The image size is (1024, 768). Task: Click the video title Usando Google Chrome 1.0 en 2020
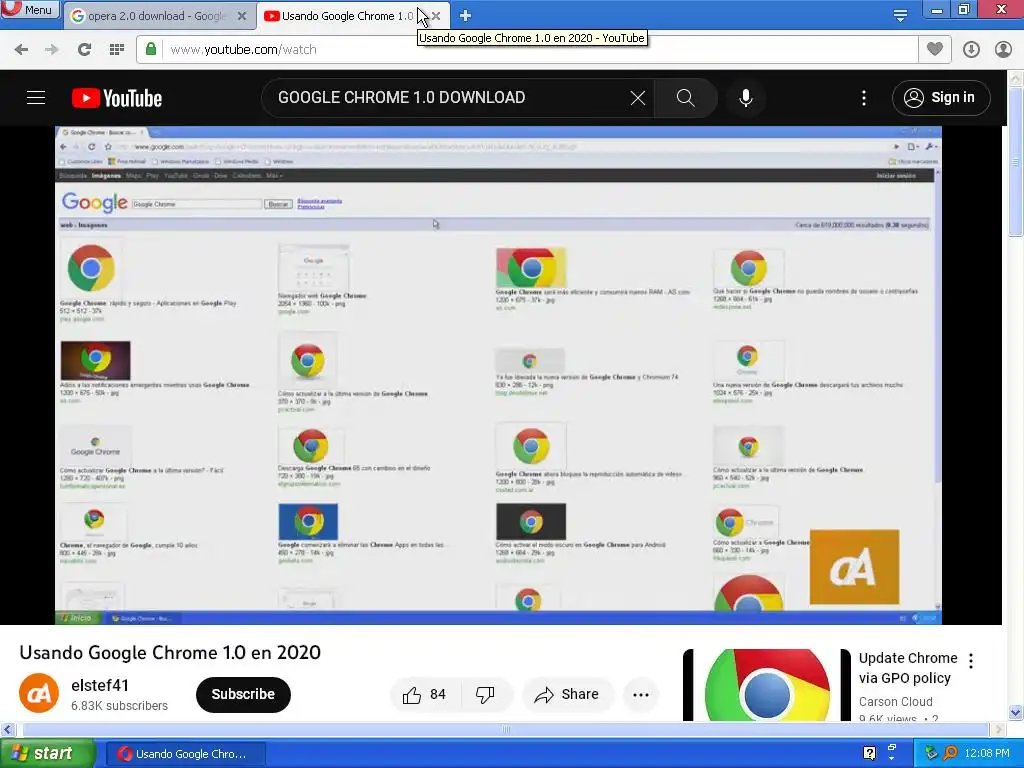tap(170, 652)
